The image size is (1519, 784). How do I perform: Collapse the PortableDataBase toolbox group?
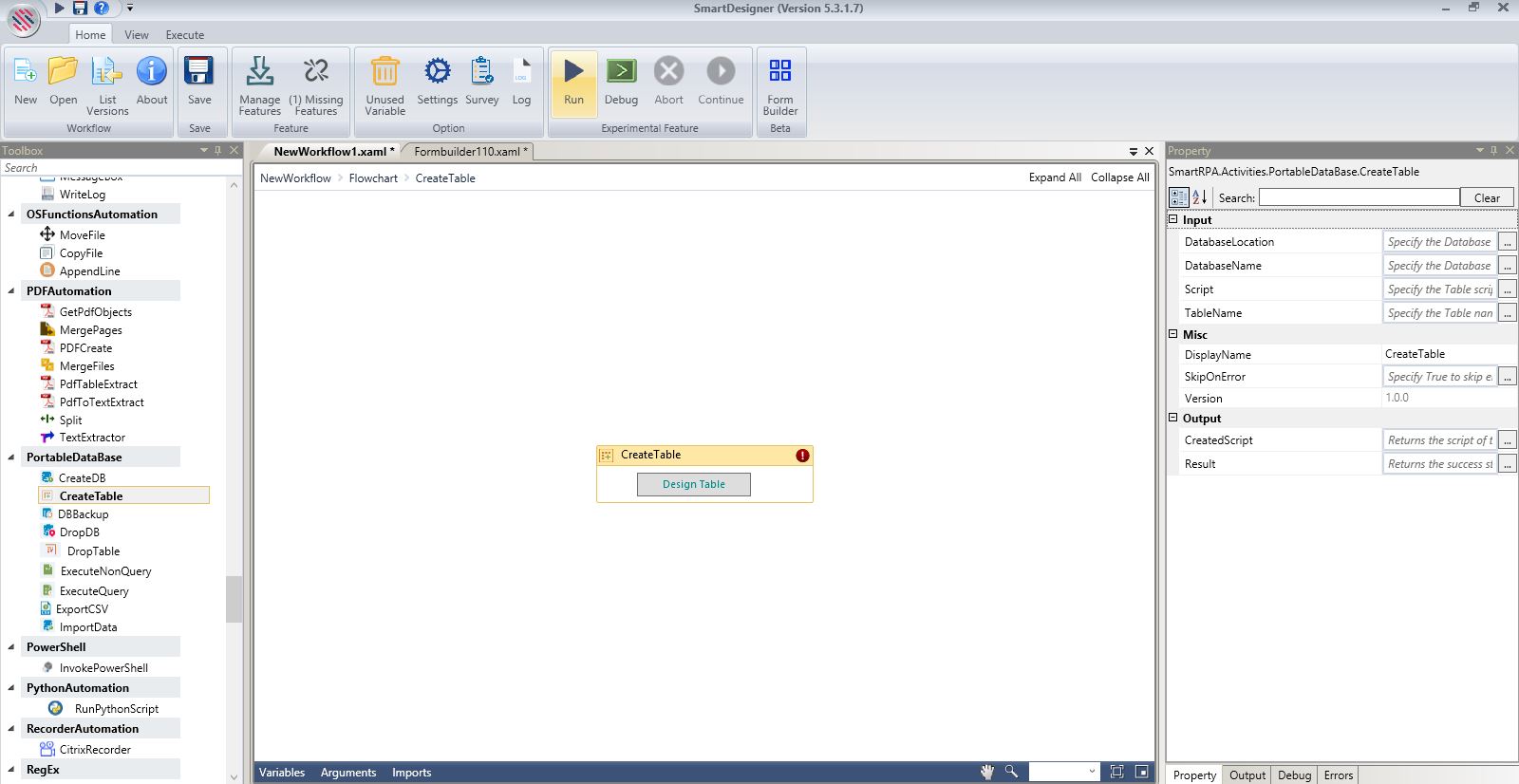(x=11, y=457)
